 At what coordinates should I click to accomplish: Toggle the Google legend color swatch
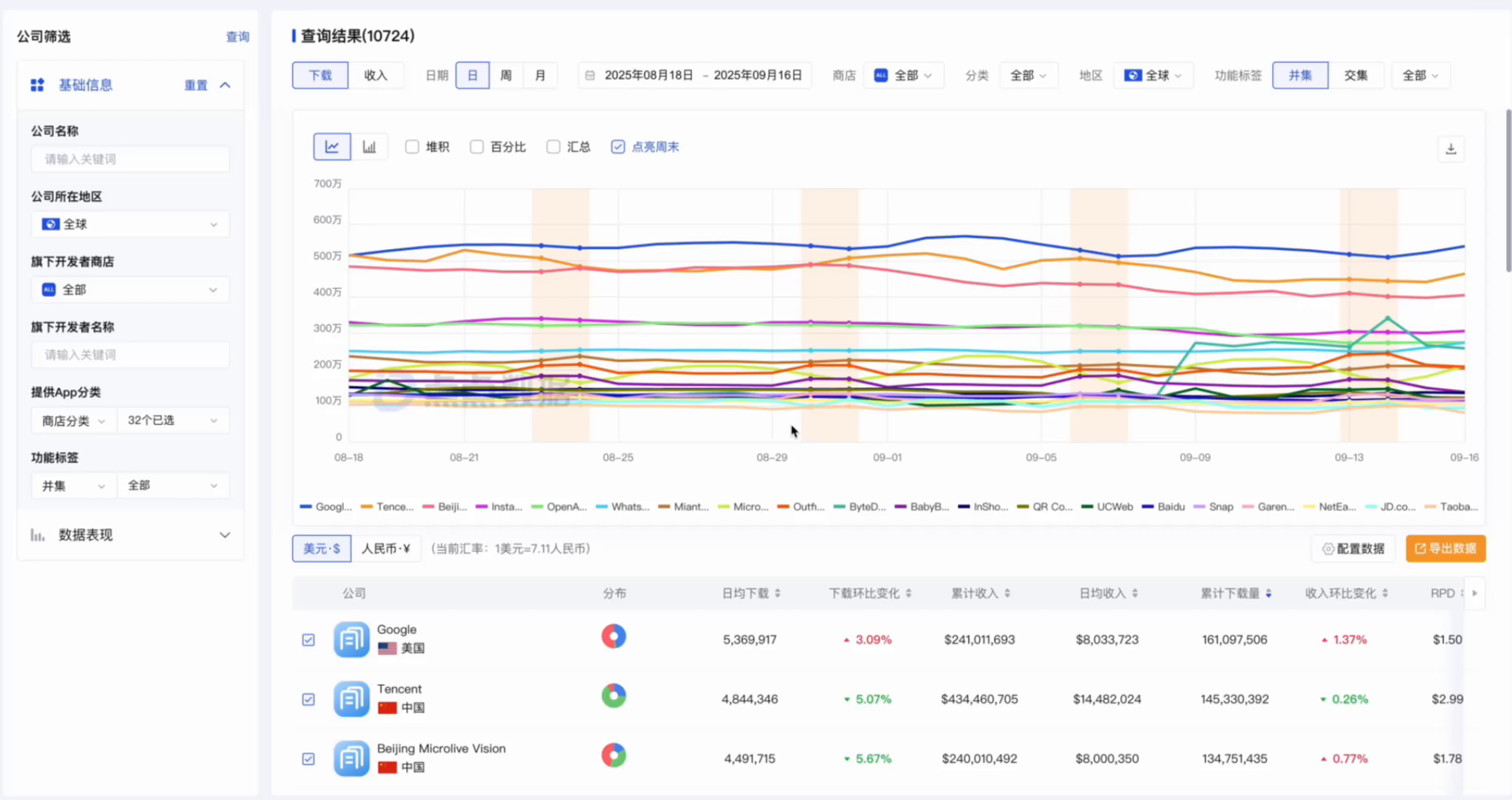[305, 507]
